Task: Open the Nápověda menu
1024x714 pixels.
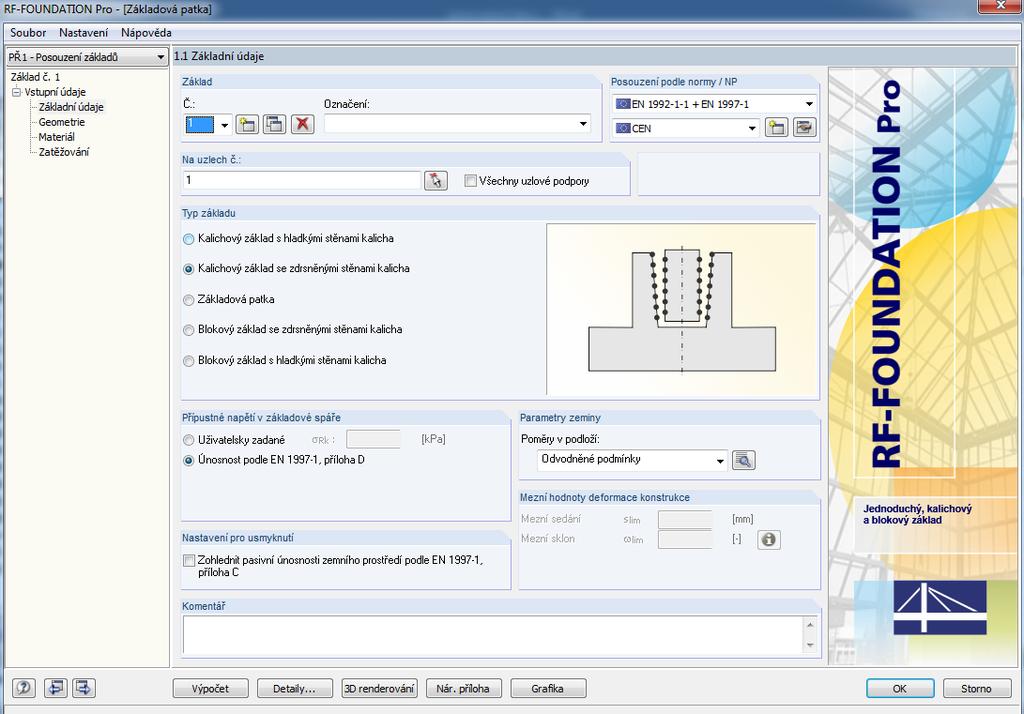Action: click(146, 33)
